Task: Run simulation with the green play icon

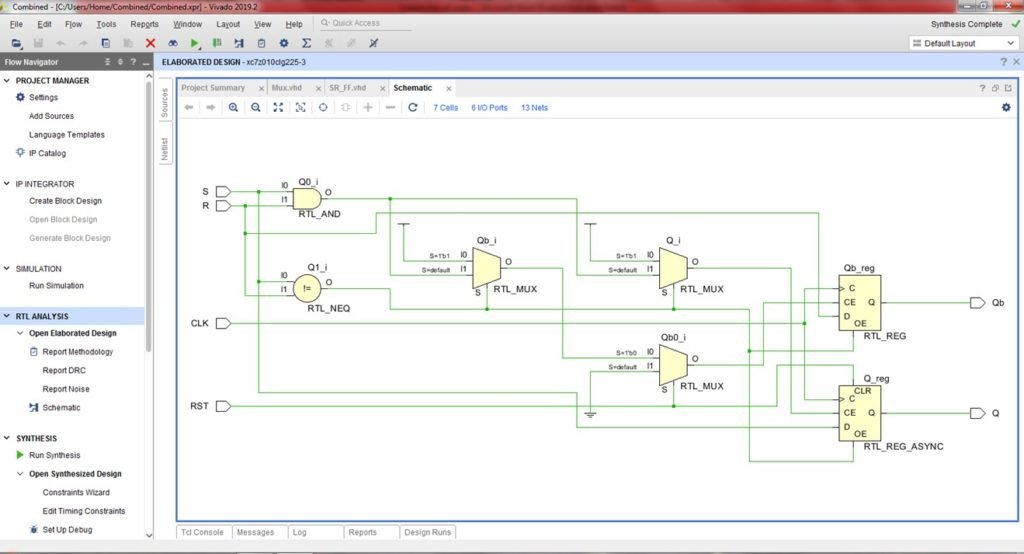Action: (195, 43)
